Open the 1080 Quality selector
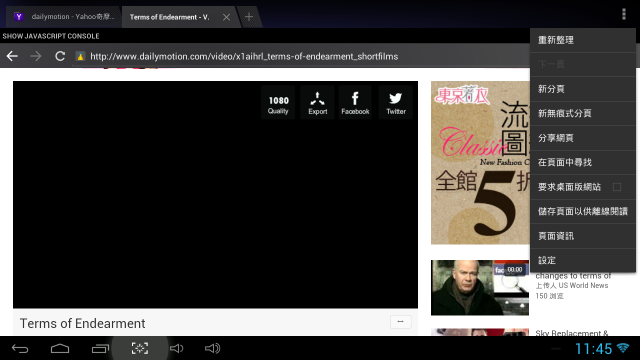Image resolution: width=640 pixels, height=360 pixels. coord(278,103)
